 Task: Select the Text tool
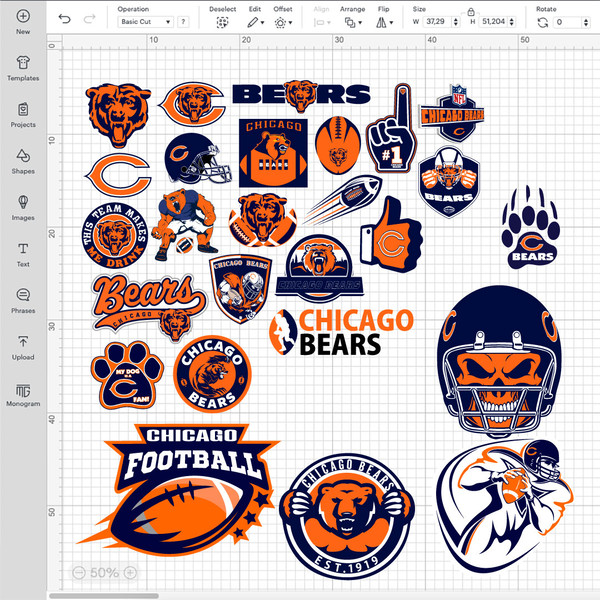(x=23, y=249)
